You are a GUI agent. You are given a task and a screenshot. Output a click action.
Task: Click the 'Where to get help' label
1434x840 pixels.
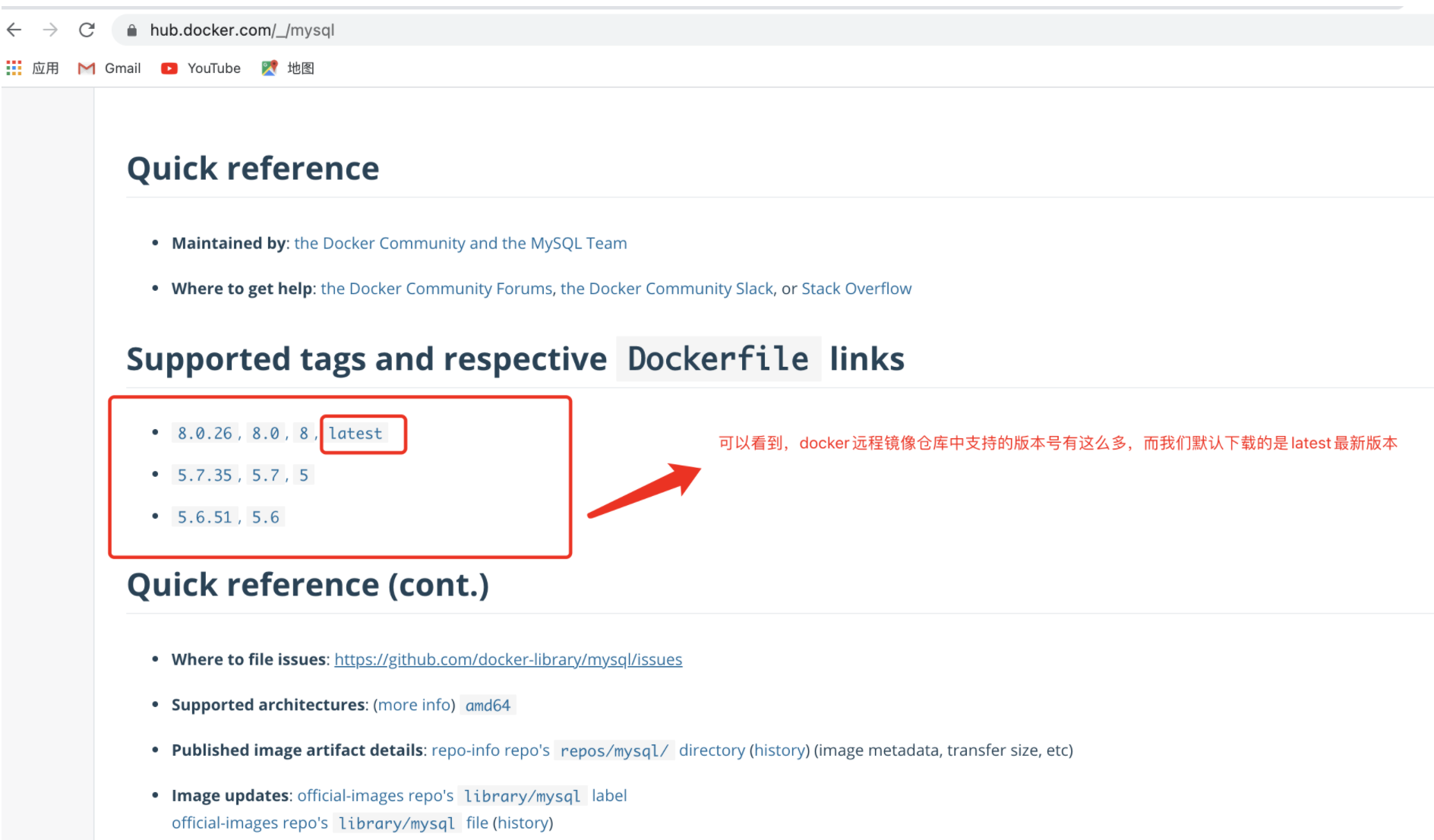[242, 289]
